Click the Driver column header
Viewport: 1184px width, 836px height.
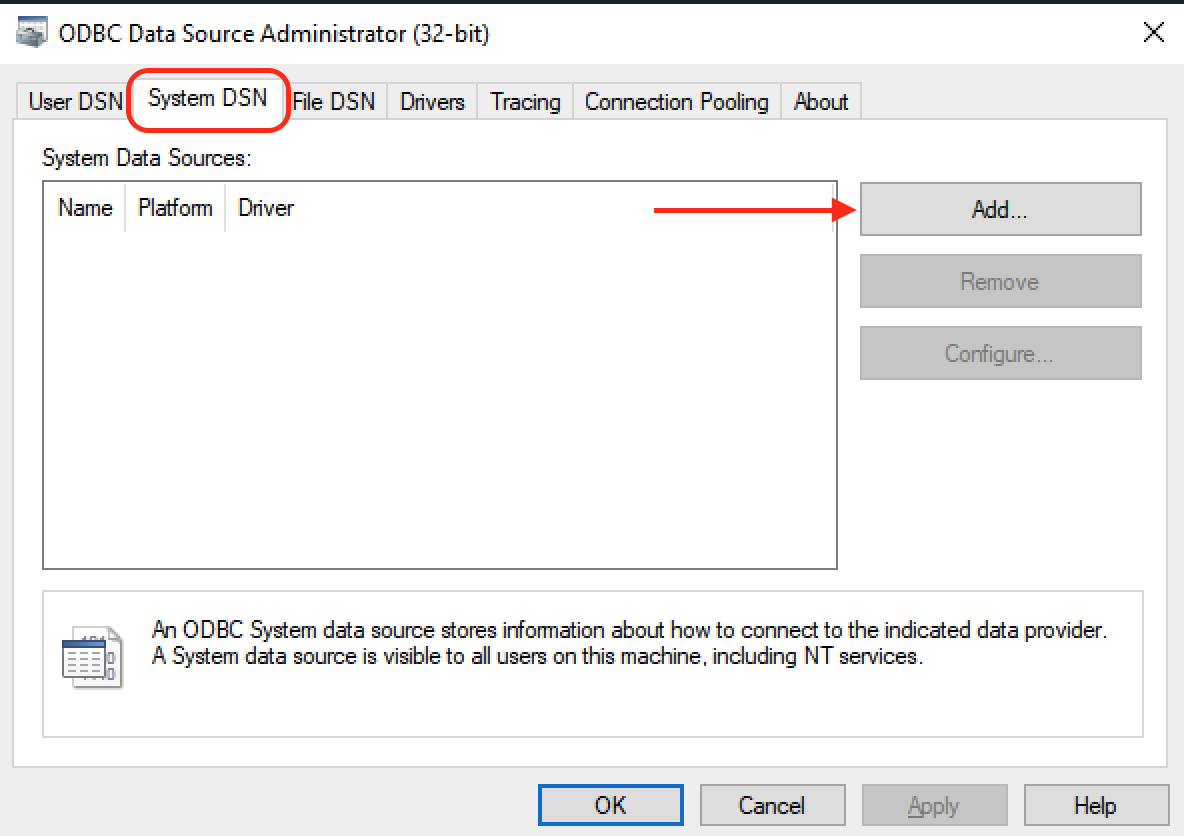(x=265, y=208)
